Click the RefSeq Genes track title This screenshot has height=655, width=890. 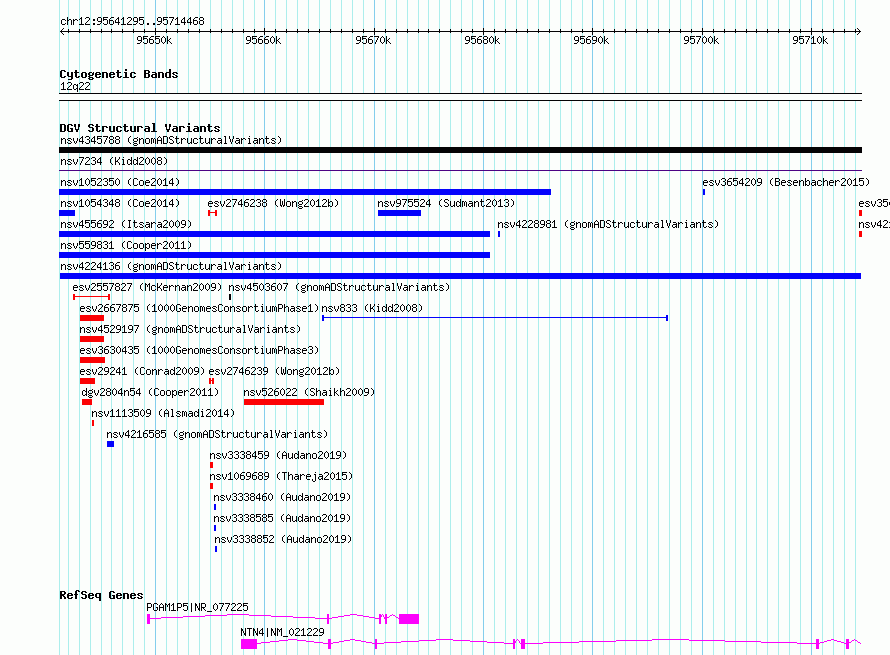[x=101, y=595]
